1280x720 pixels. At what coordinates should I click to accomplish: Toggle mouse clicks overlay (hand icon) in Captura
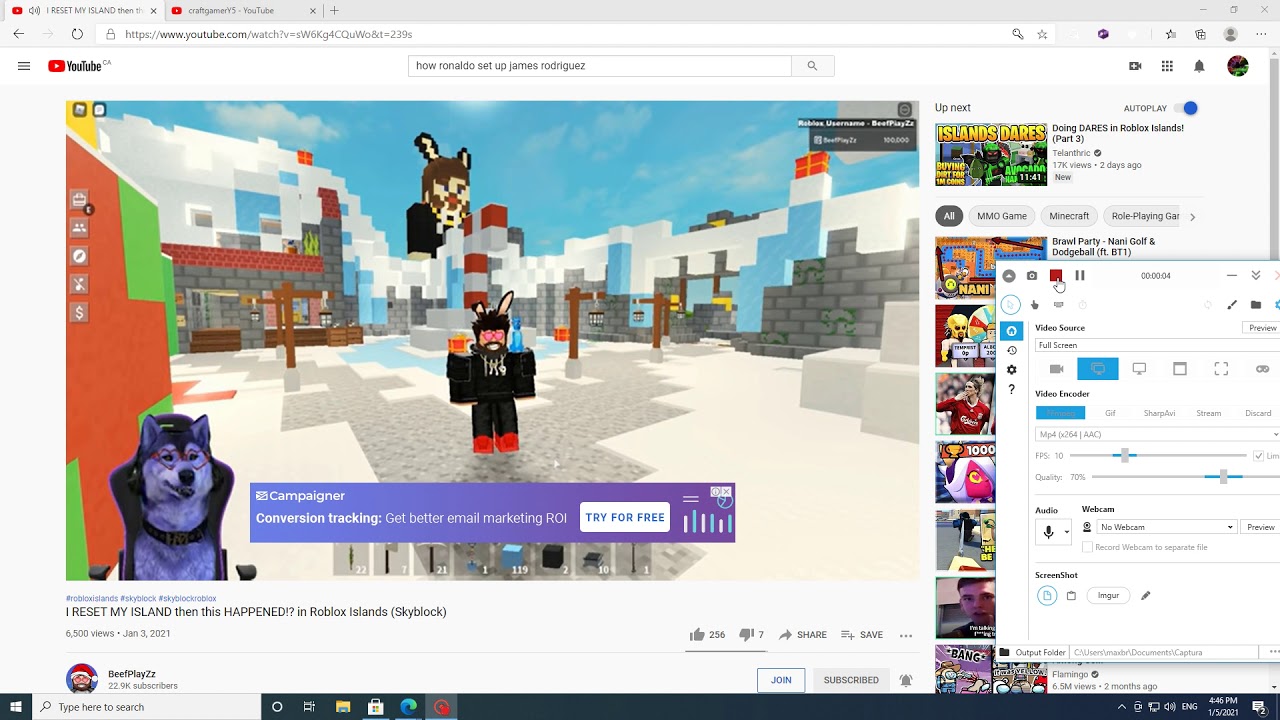pyautogui.click(x=1035, y=305)
